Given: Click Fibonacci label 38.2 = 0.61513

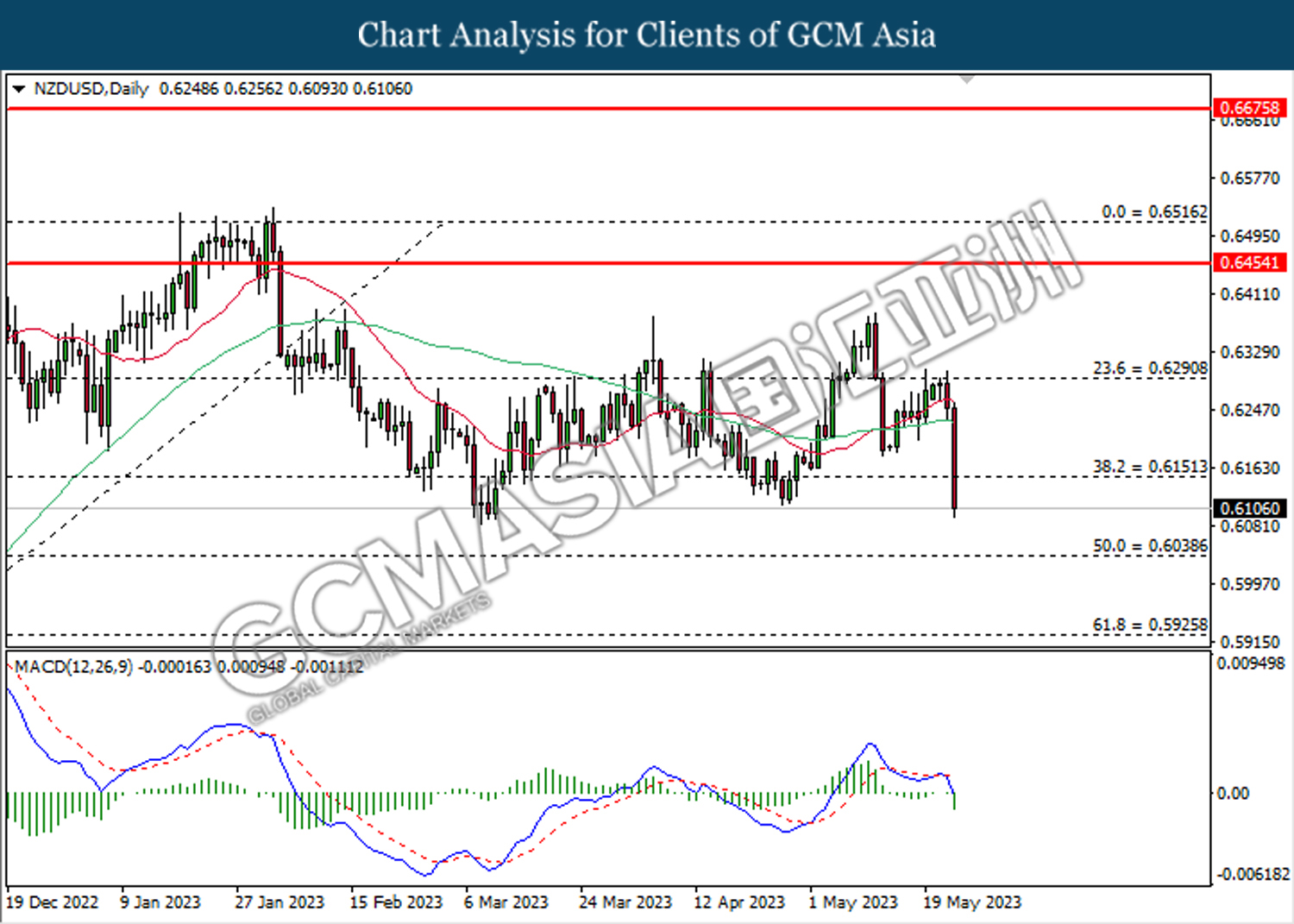Looking at the screenshot, I should (1150, 467).
